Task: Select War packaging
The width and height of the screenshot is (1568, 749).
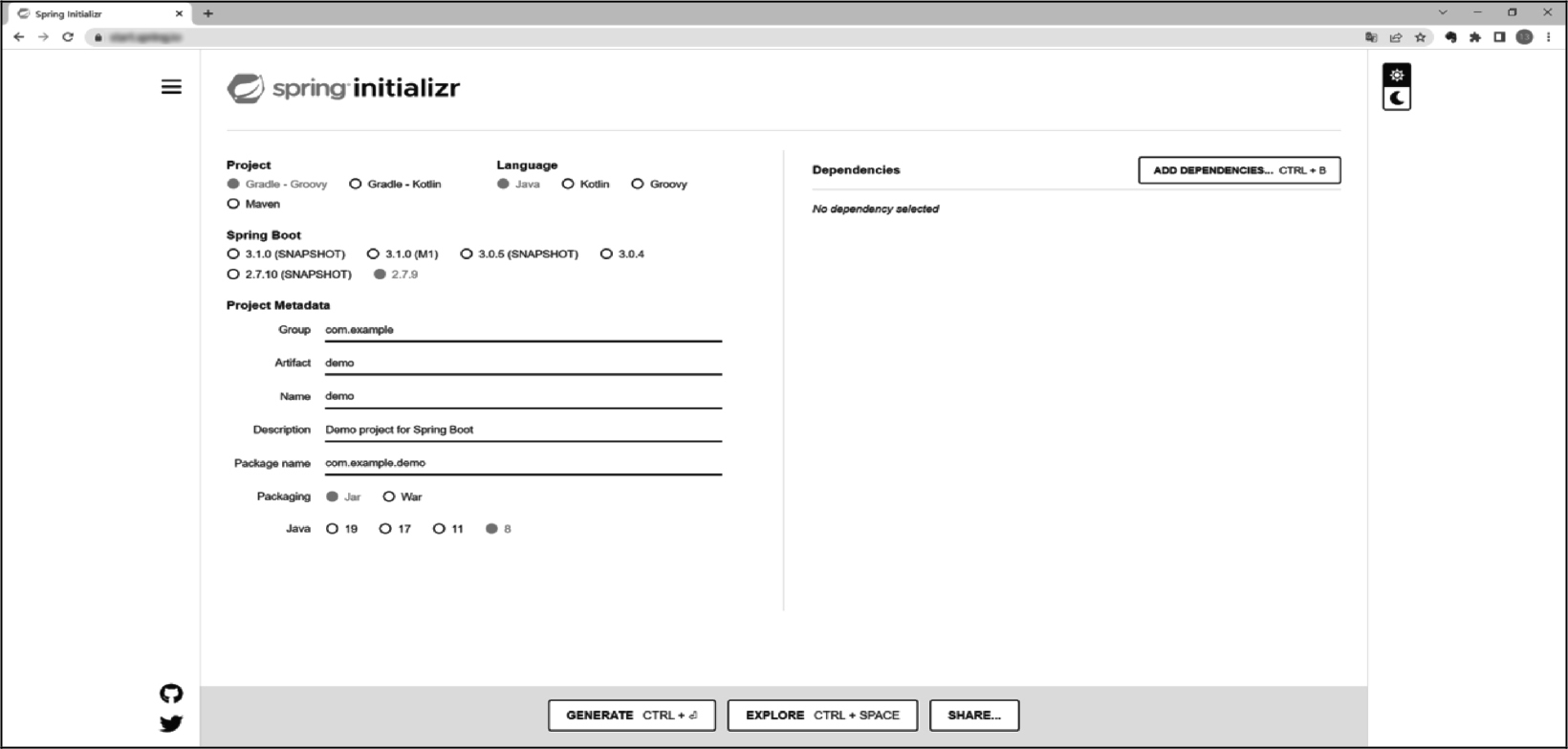Action: (403, 496)
